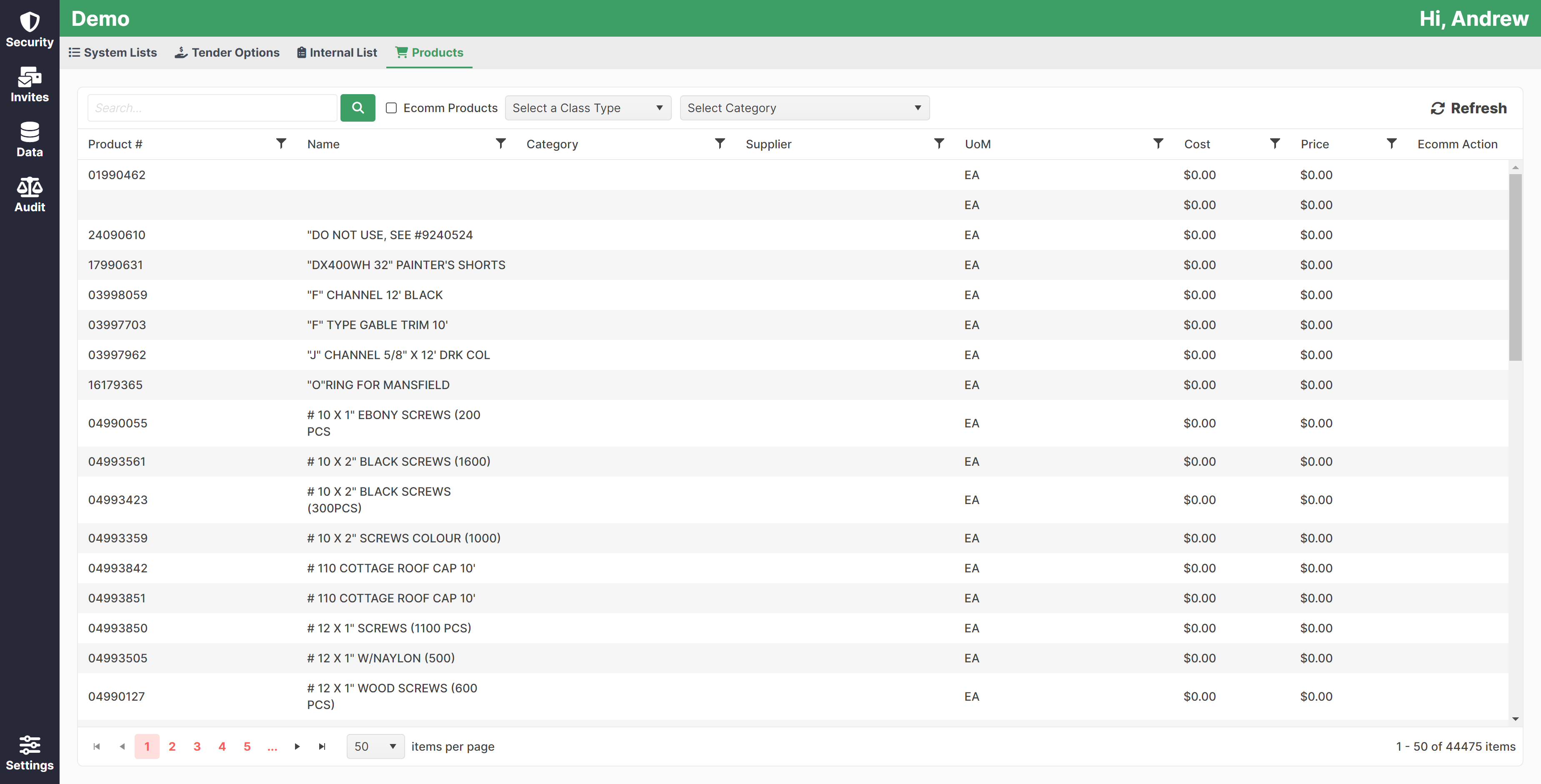
Task: Click the Search input field
Action: tap(213, 107)
